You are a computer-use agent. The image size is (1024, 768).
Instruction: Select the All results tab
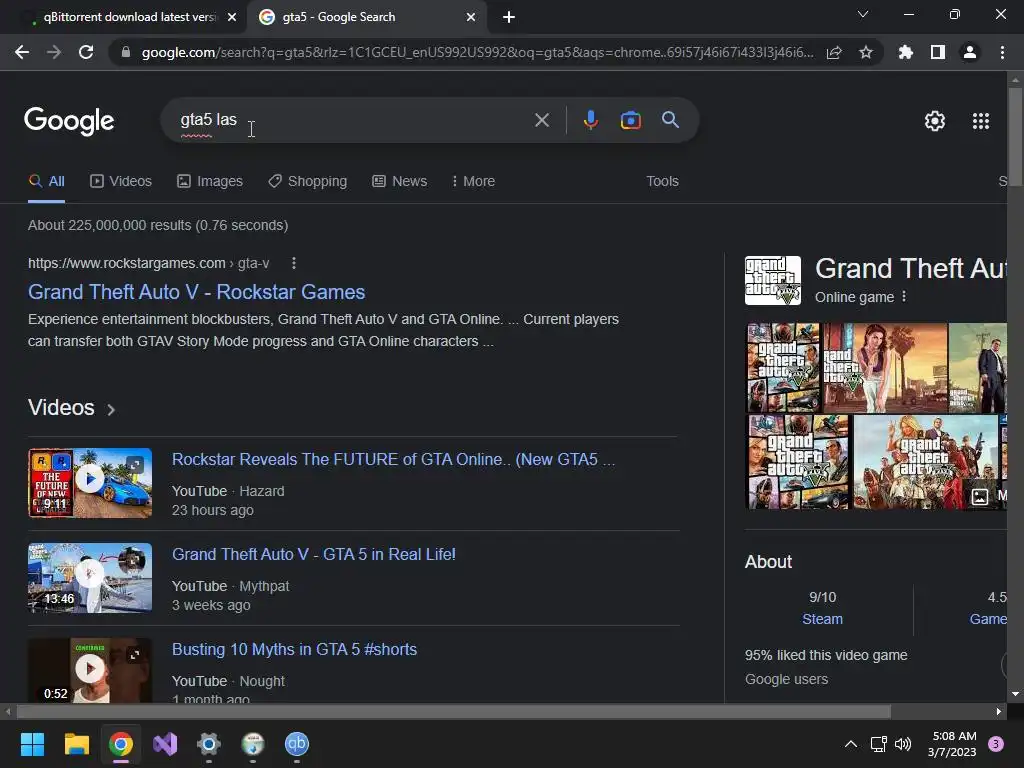coord(46,181)
